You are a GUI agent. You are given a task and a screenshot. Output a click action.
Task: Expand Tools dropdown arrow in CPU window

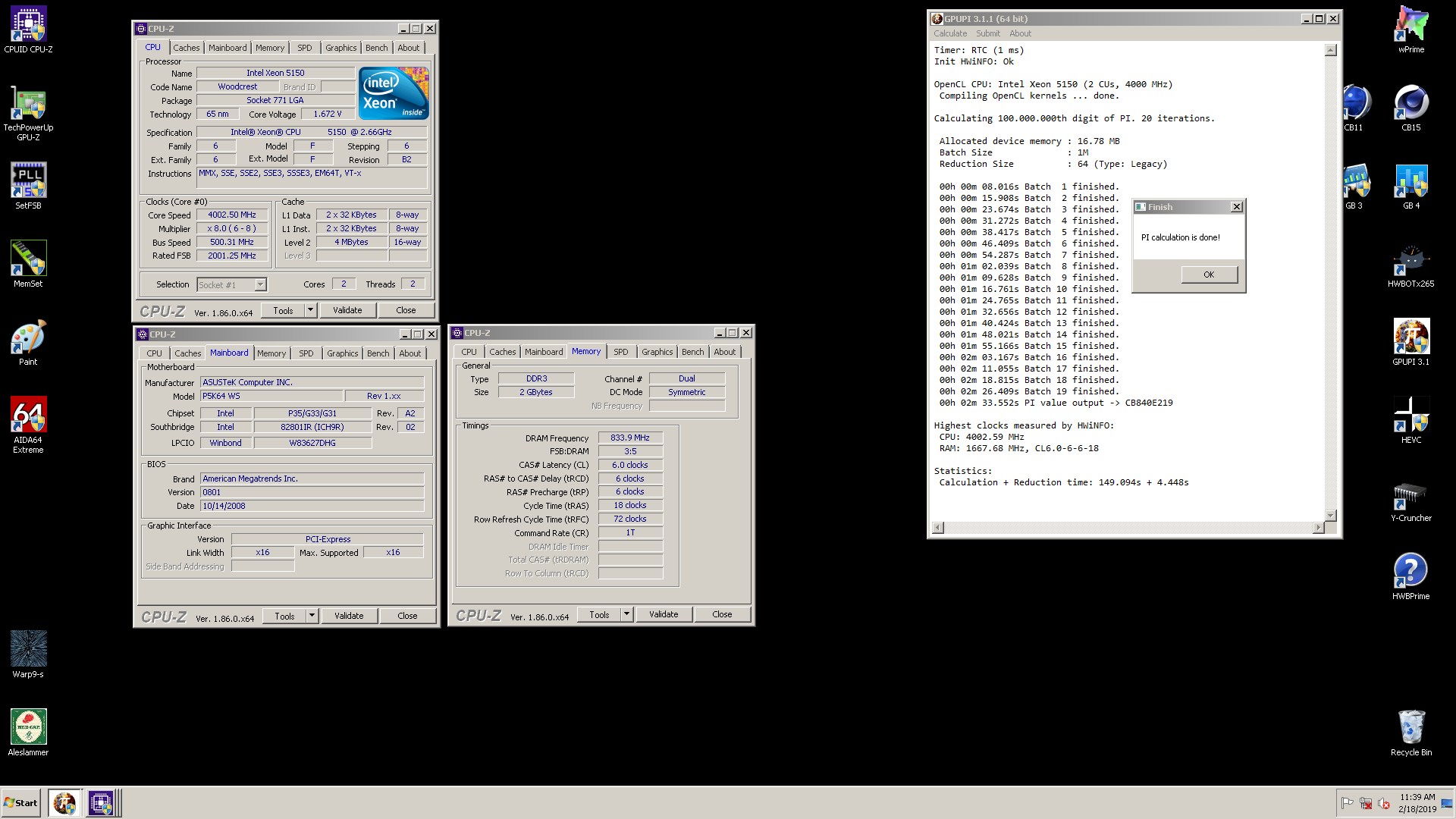pos(310,310)
